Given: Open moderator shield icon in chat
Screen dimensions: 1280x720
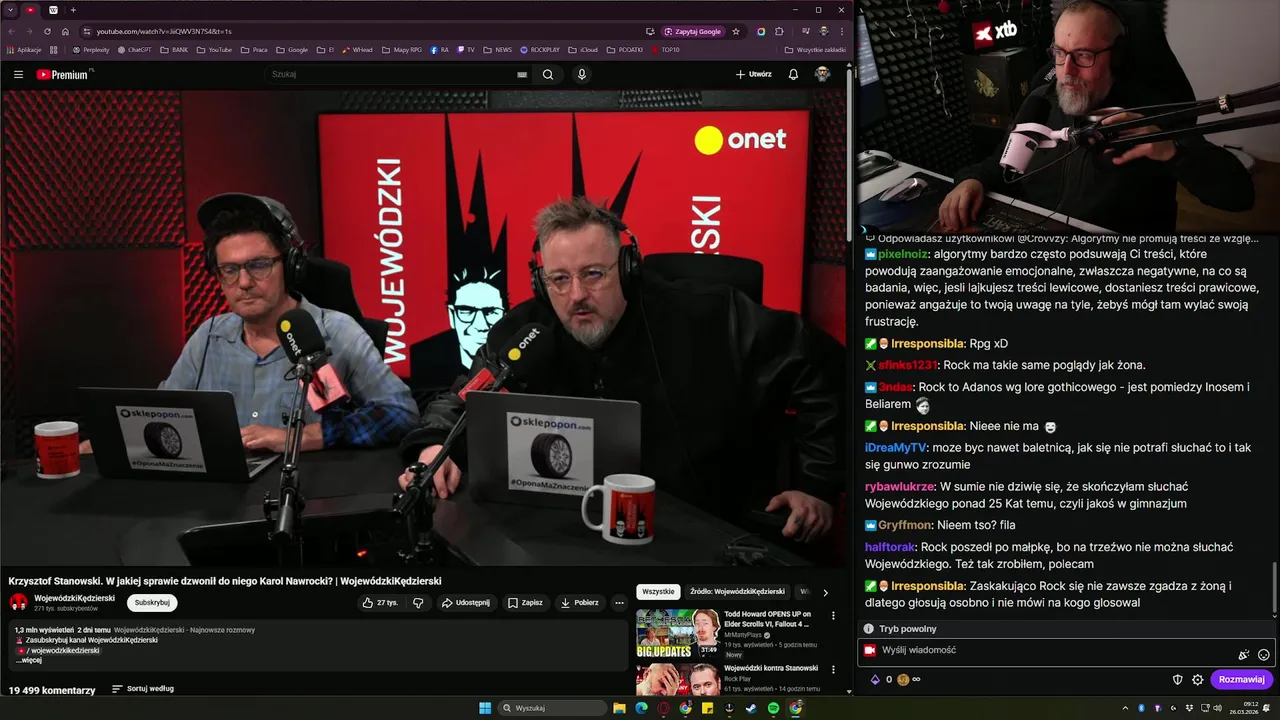Looking at the screenshot, I should pos(1177,680).
